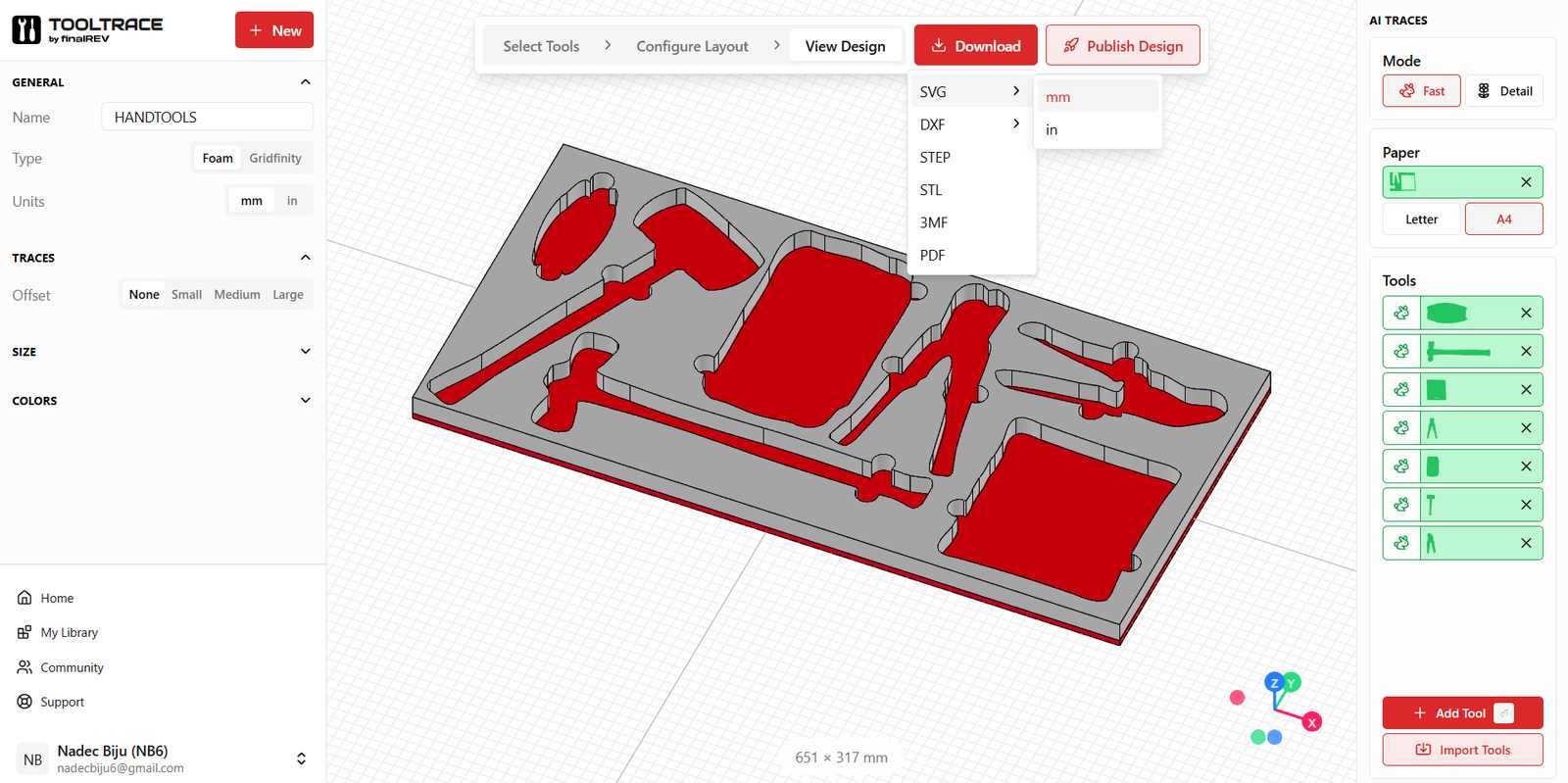Choose STEP export format
This screenshot has width=1568, height=783.
971,157
